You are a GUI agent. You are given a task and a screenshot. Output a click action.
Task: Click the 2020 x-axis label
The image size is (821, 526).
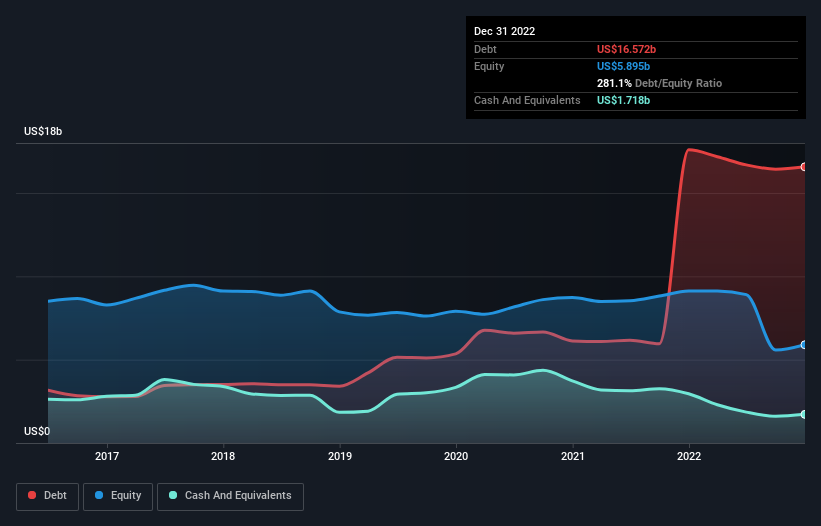pos(456,456)
